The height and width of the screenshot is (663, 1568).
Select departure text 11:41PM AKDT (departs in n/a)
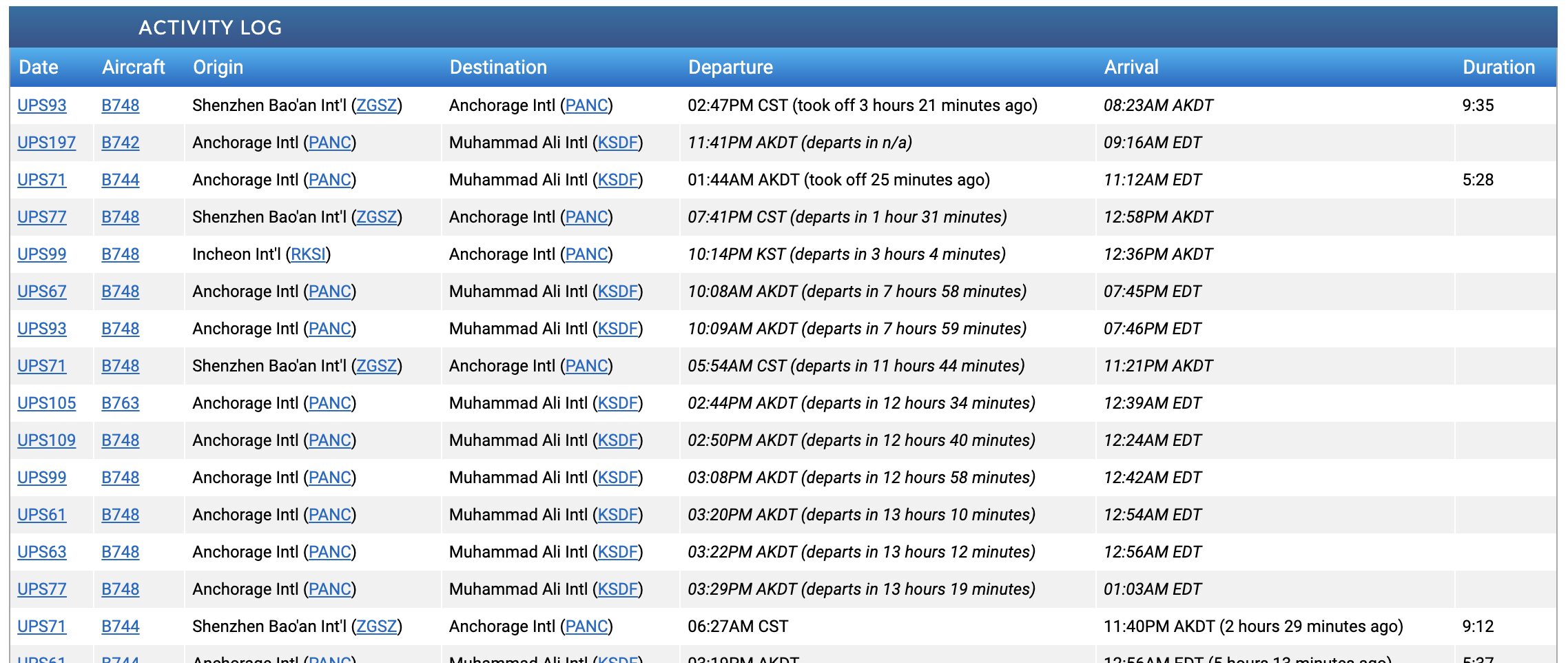[x=800, y=143]
